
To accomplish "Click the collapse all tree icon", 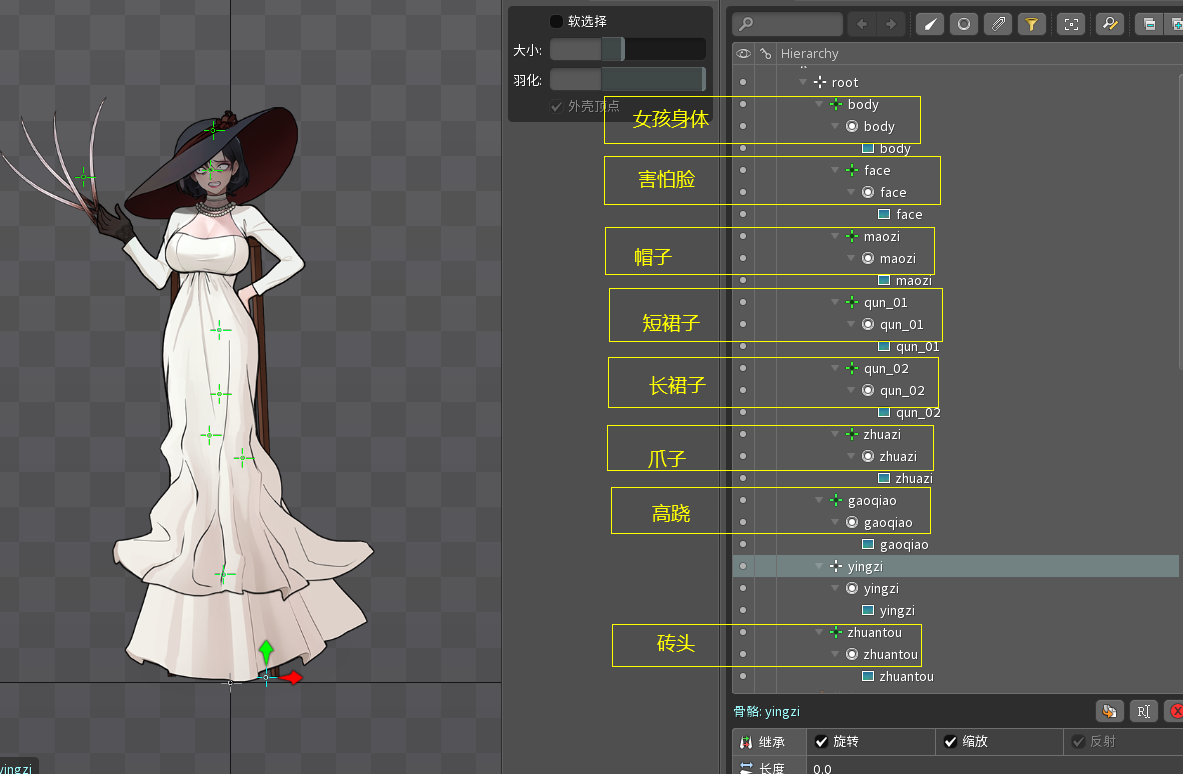I will click(x=1150, y=24).
